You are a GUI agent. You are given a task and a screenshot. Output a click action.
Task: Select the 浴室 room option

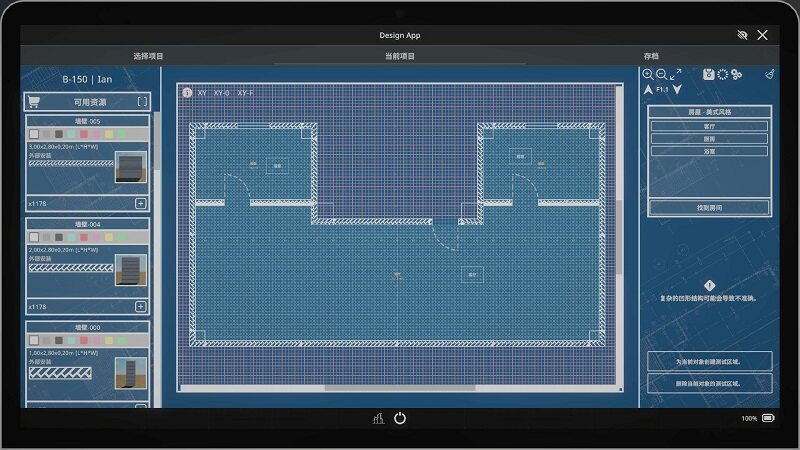click(709, 152)
